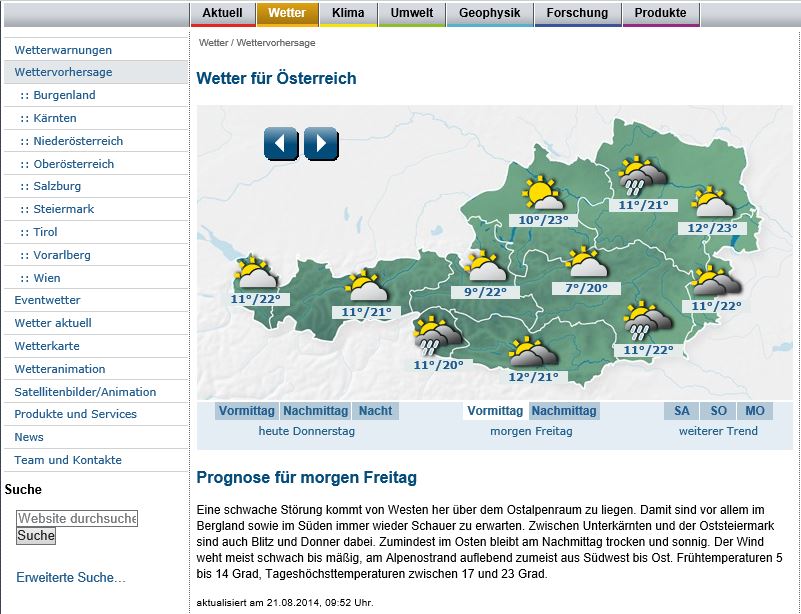Click the sunny icon above 10°/23°

543,193
